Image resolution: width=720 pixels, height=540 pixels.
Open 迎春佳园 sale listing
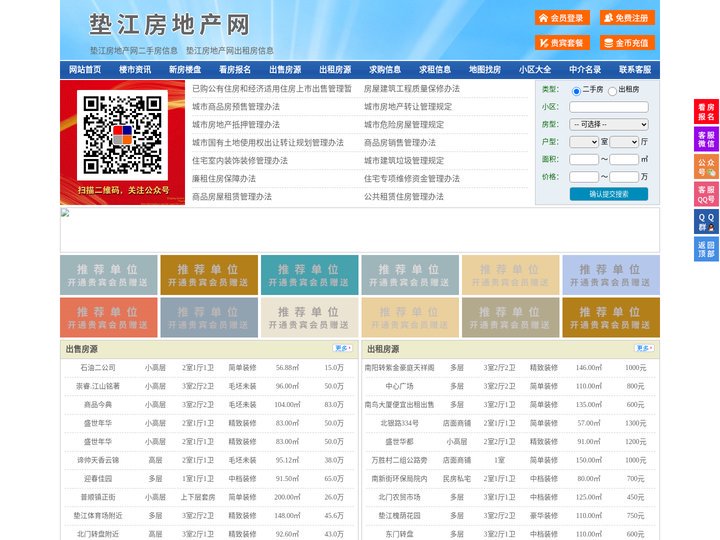(98, 478)
